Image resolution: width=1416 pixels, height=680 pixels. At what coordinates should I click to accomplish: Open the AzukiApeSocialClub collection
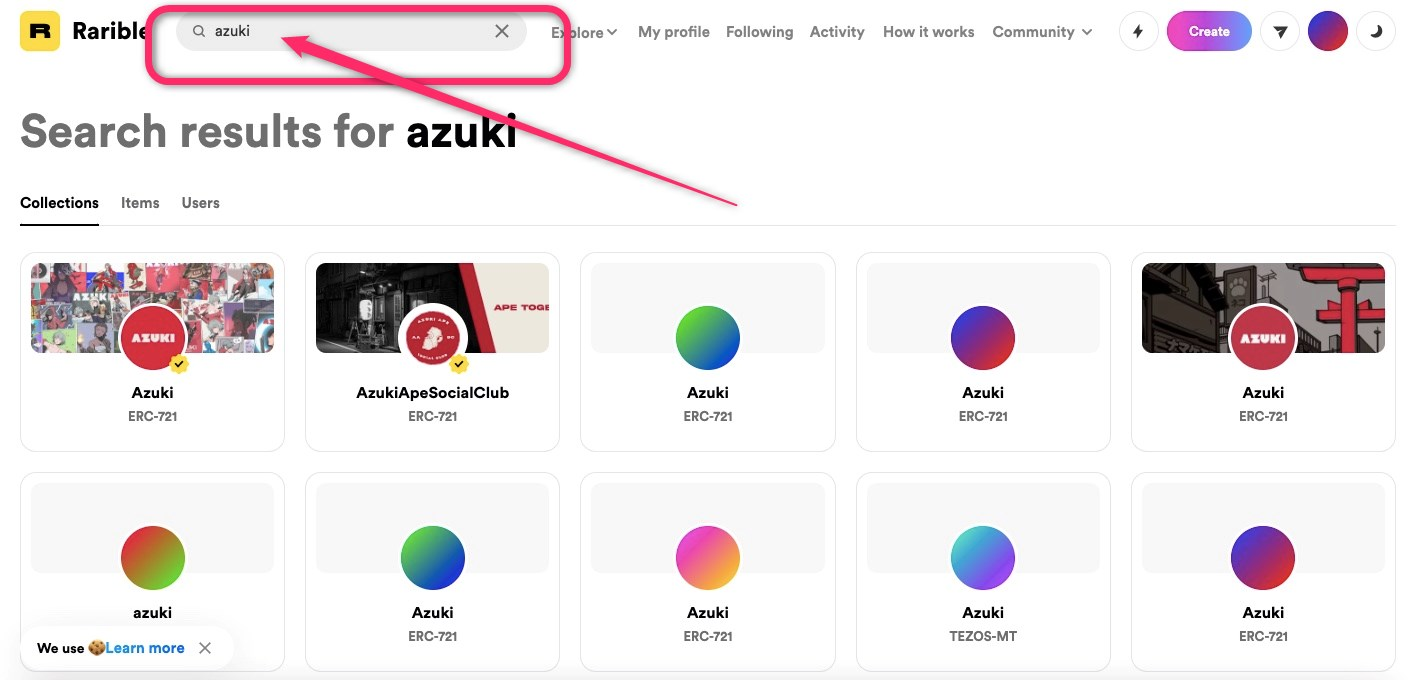pyautogui.click(x=432, y=352)
